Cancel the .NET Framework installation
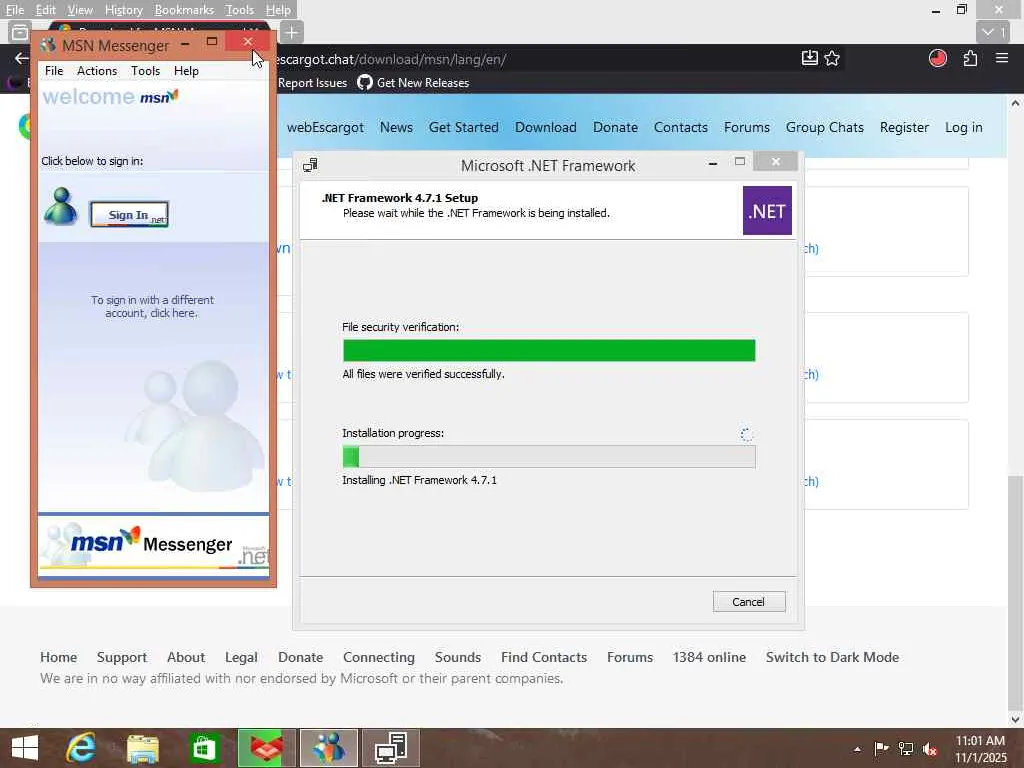The image size is (1024, 768). 748,601
